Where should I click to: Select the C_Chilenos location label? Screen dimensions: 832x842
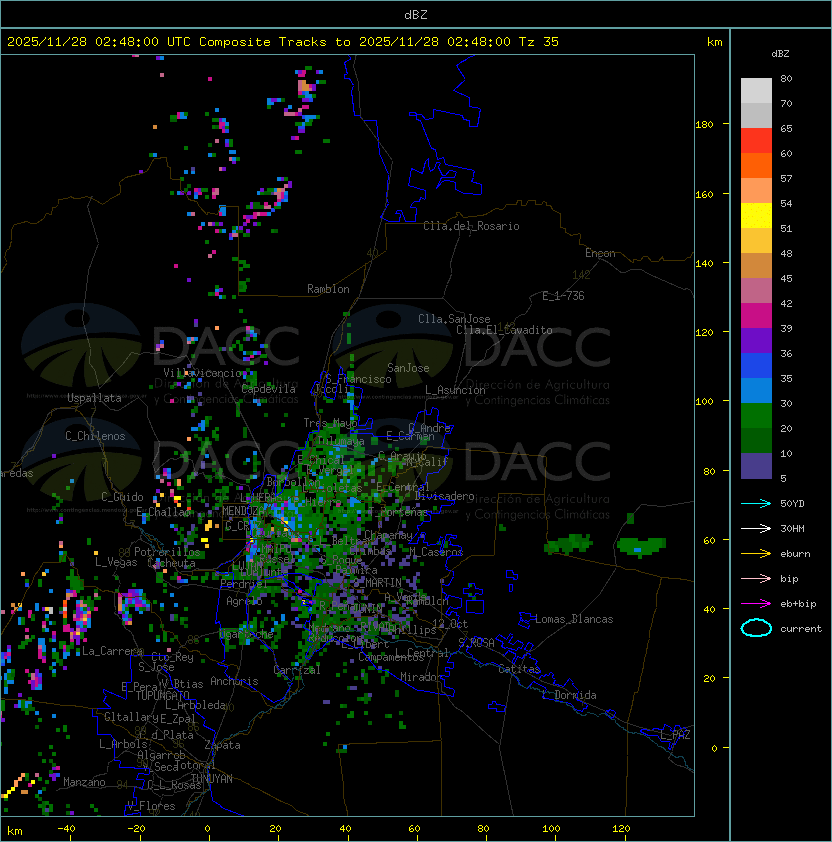point(95,436)
